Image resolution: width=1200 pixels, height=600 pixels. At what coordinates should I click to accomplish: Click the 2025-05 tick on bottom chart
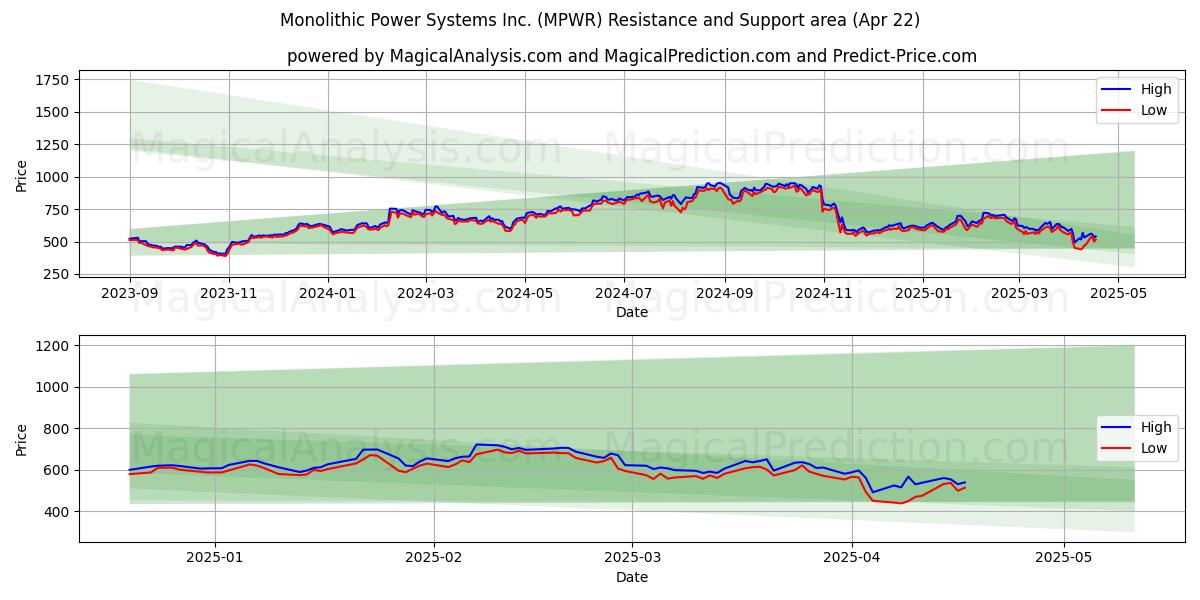1065,560
